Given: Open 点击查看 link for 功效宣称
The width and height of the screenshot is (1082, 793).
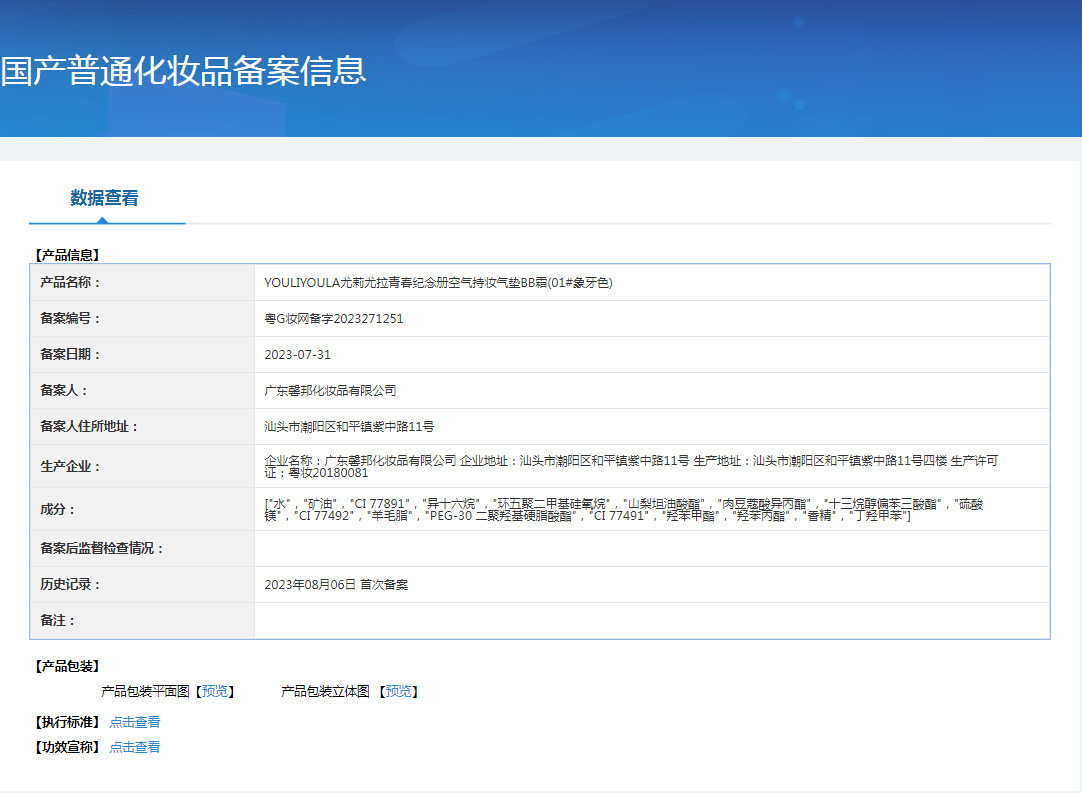Looking at the screenshot, I should pyautogui.click(x=135, y=747).
